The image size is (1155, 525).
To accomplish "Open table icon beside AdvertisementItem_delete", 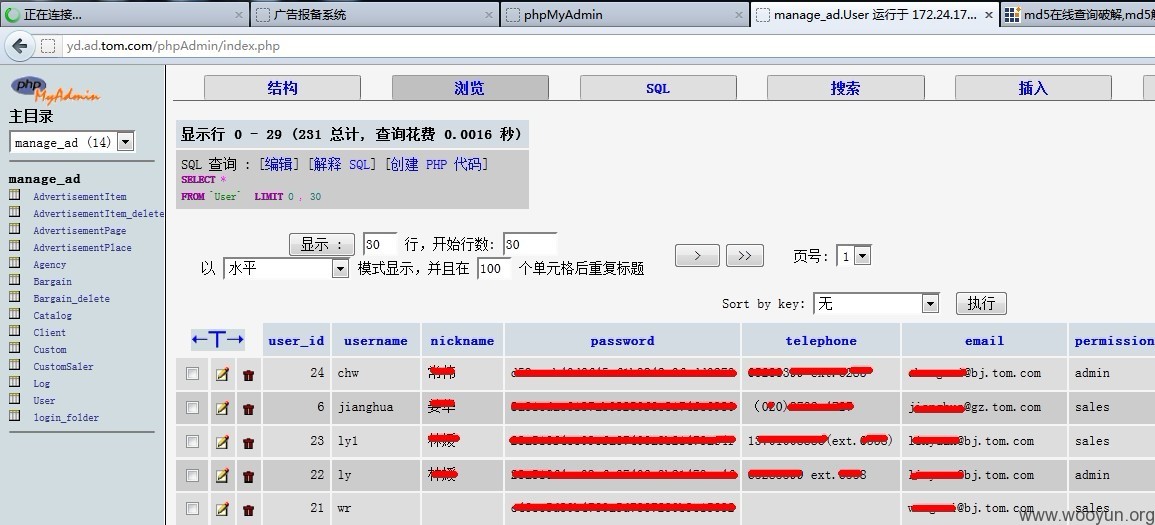I will pyautogui.click(x=14, y=213).
